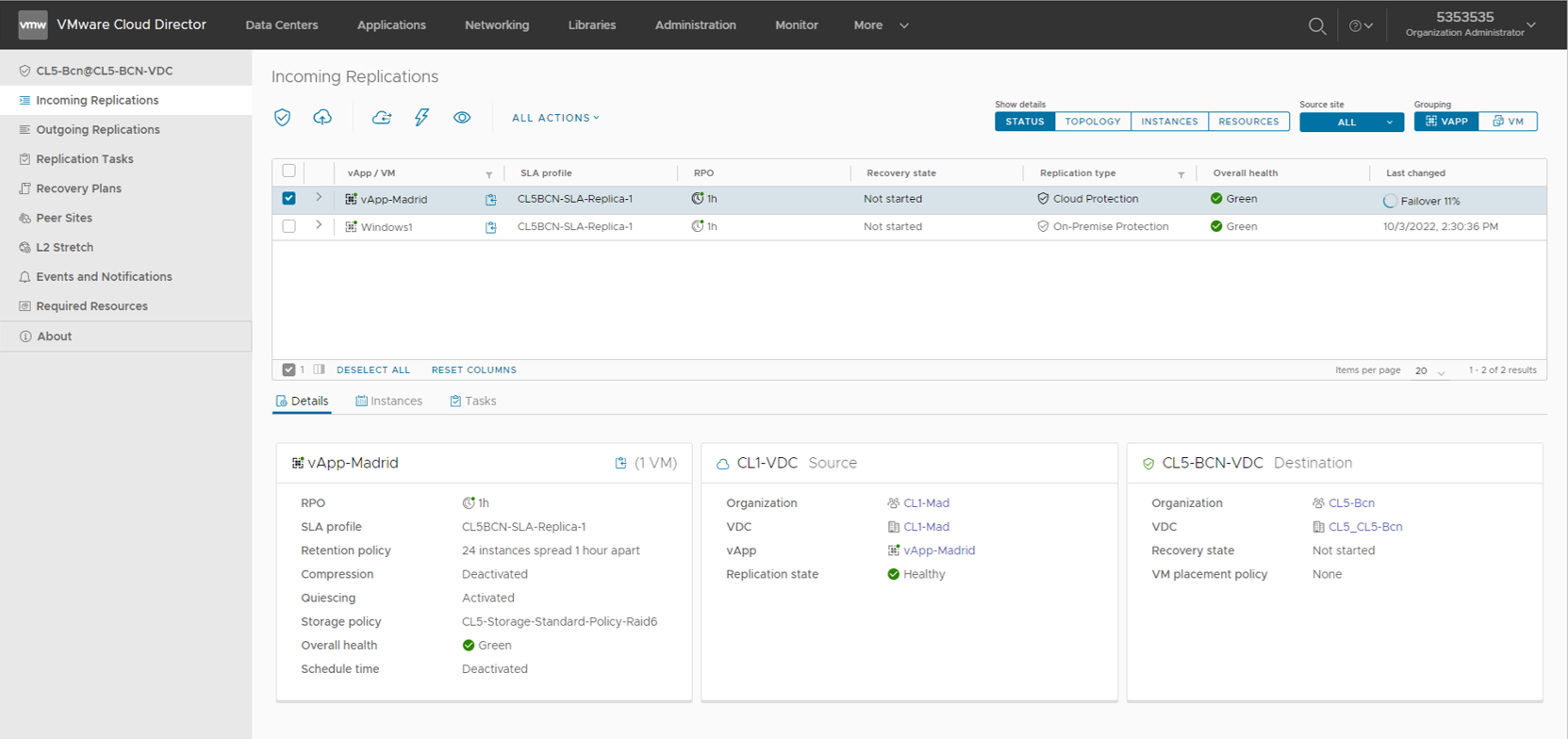Click green health icon in Windows1 row

1216,226
